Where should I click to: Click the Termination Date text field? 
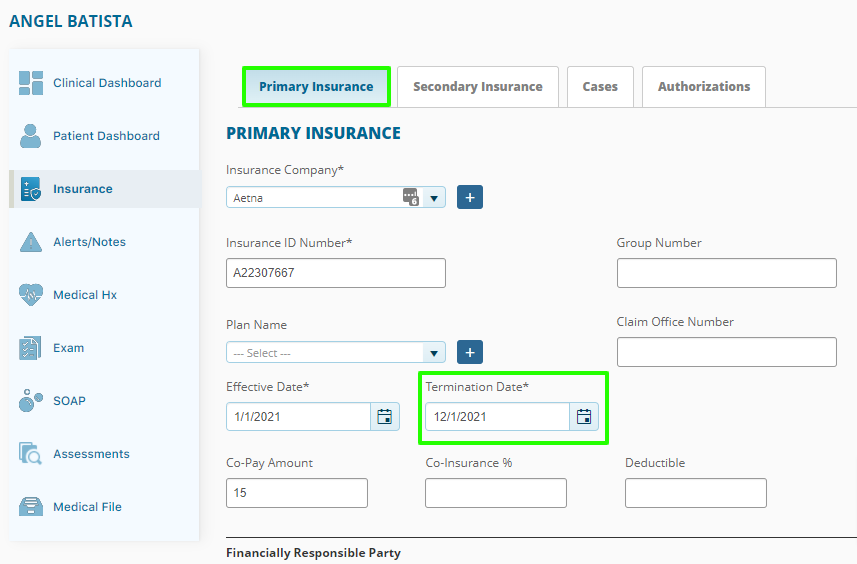pyautogui.click(x=497, y=416)
